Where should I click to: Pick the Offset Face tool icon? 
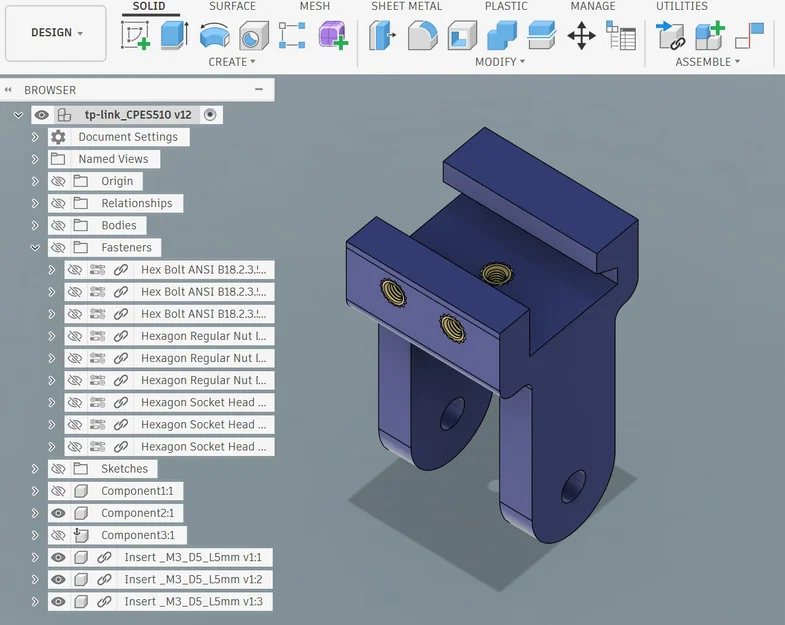[x=542, y=35]
